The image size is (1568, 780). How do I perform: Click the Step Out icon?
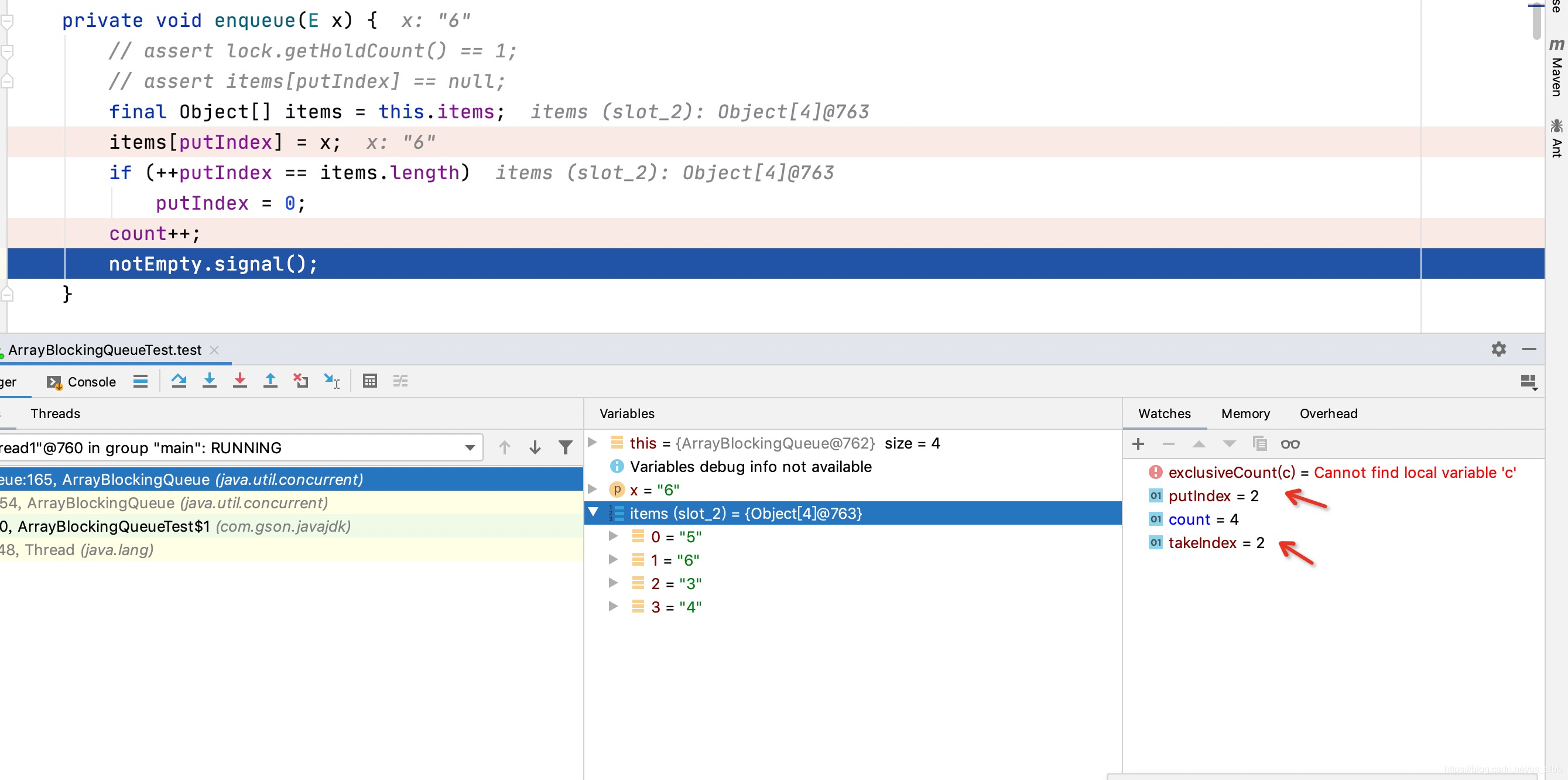click(271, 381)
